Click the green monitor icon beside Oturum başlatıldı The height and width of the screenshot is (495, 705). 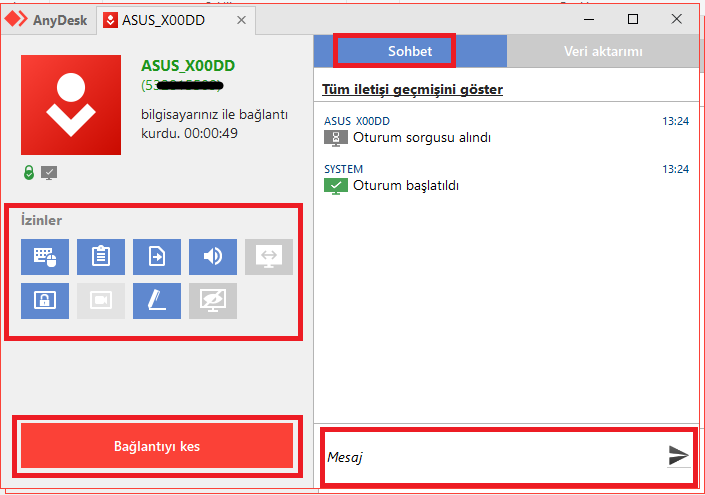(336, 186)
